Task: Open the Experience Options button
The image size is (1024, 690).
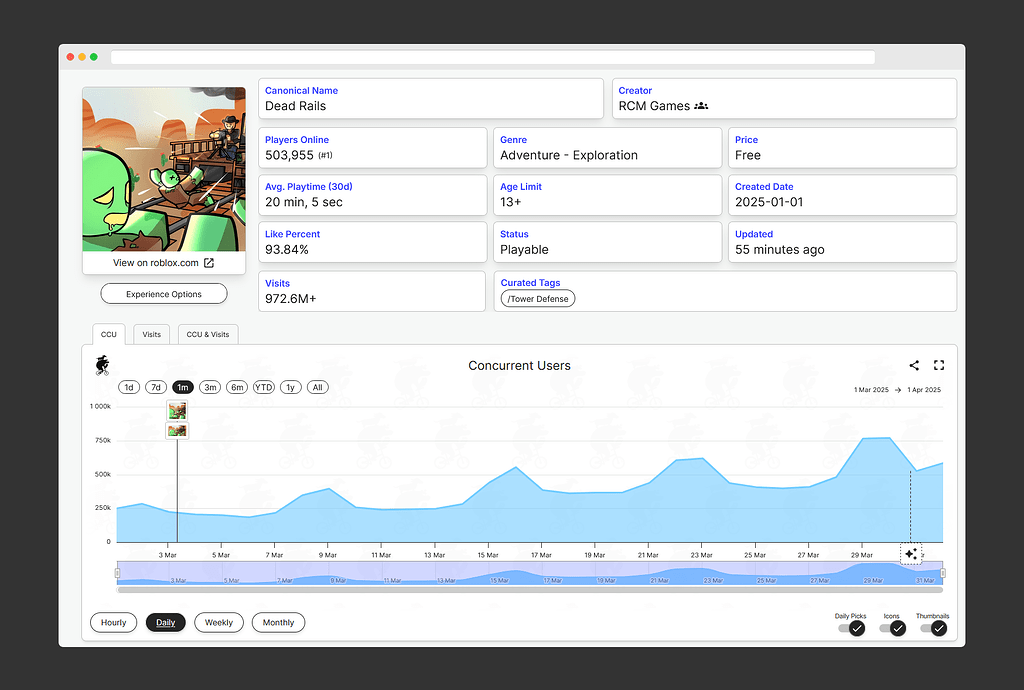Action: click(163, 293)
